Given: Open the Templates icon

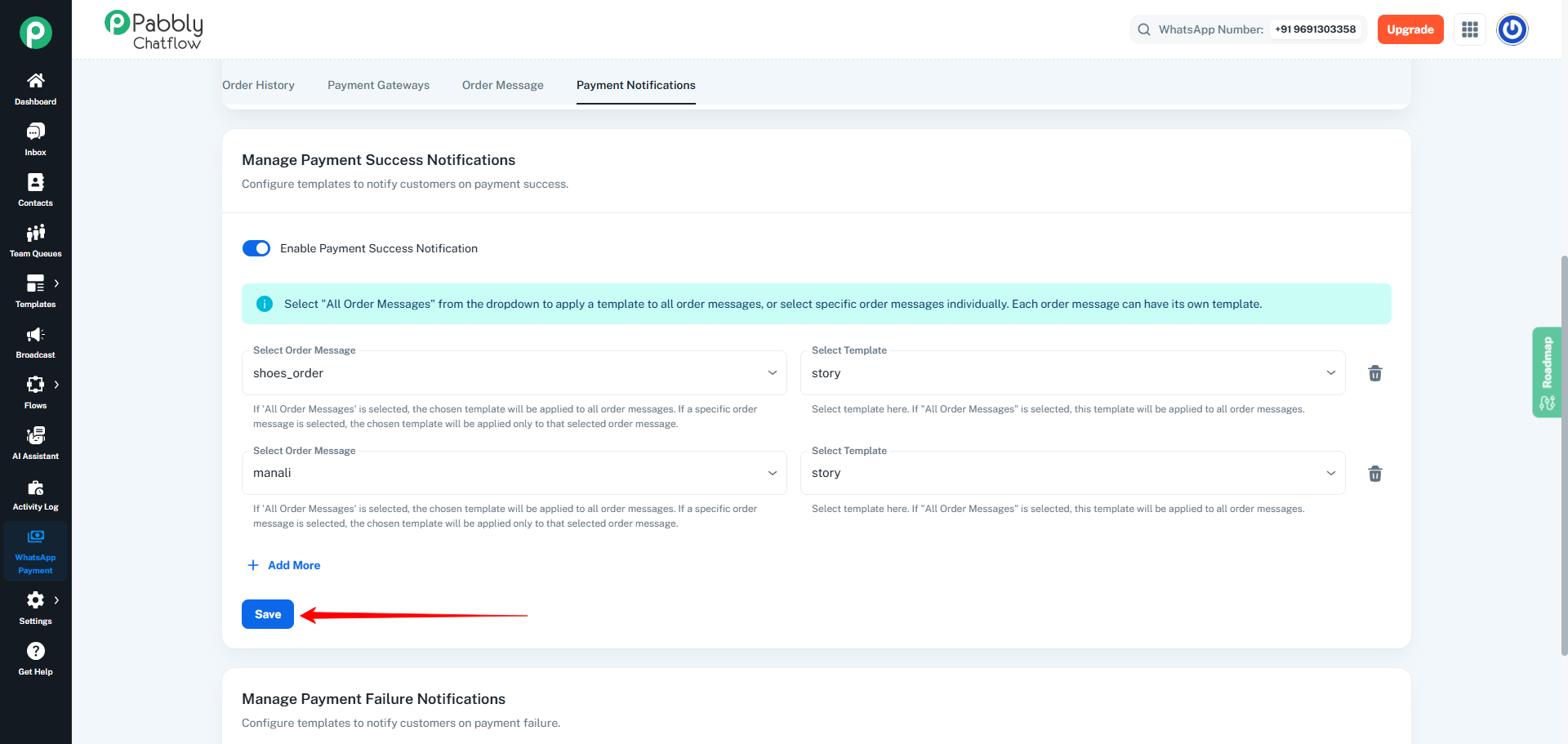Looking at the screenshot, I should tap(36, 283).
